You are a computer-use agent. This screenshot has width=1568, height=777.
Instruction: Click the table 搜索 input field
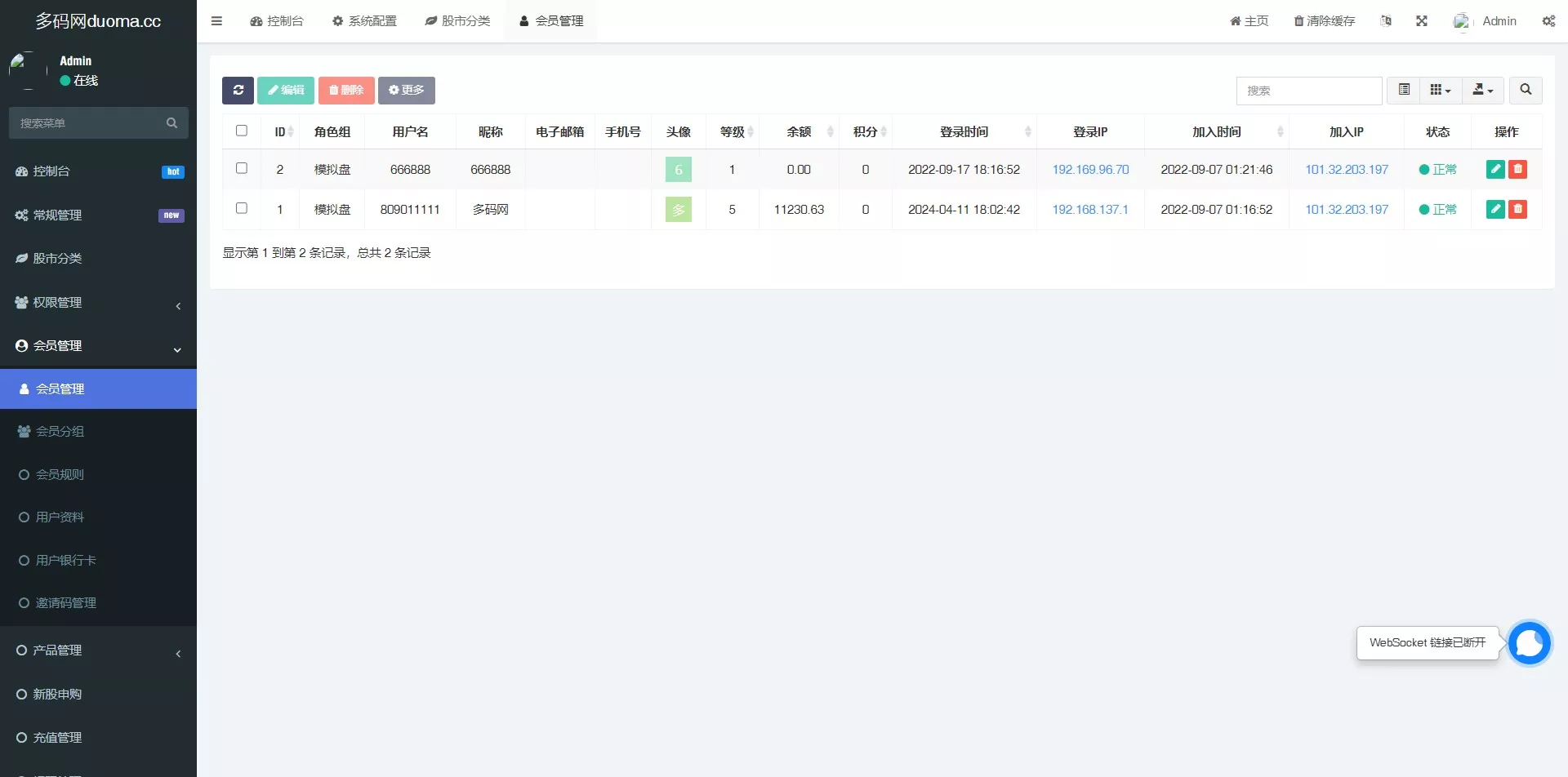pyautogui.click(x=1308, y=91)
